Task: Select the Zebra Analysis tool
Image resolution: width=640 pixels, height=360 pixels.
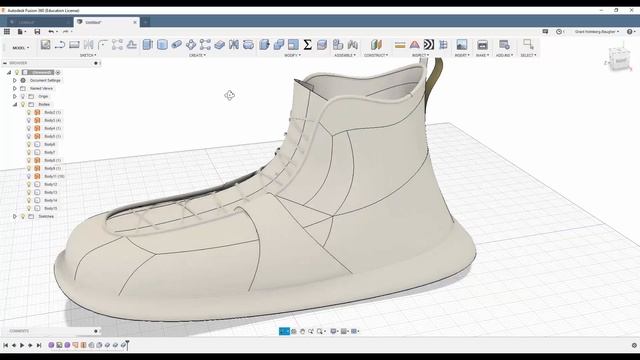Action: (x=429, y=44)
